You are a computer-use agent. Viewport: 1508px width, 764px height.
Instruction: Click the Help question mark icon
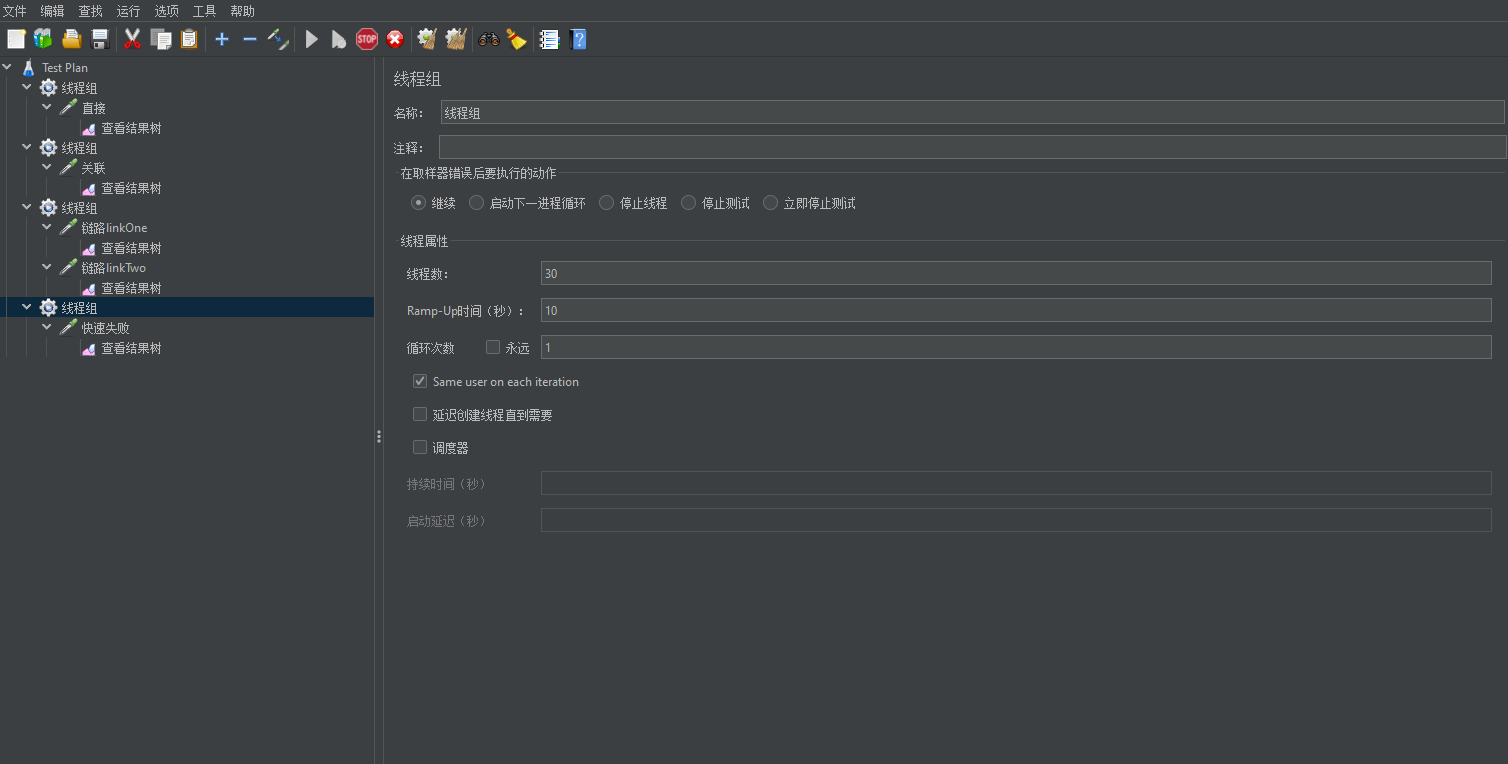pos(578,39)
